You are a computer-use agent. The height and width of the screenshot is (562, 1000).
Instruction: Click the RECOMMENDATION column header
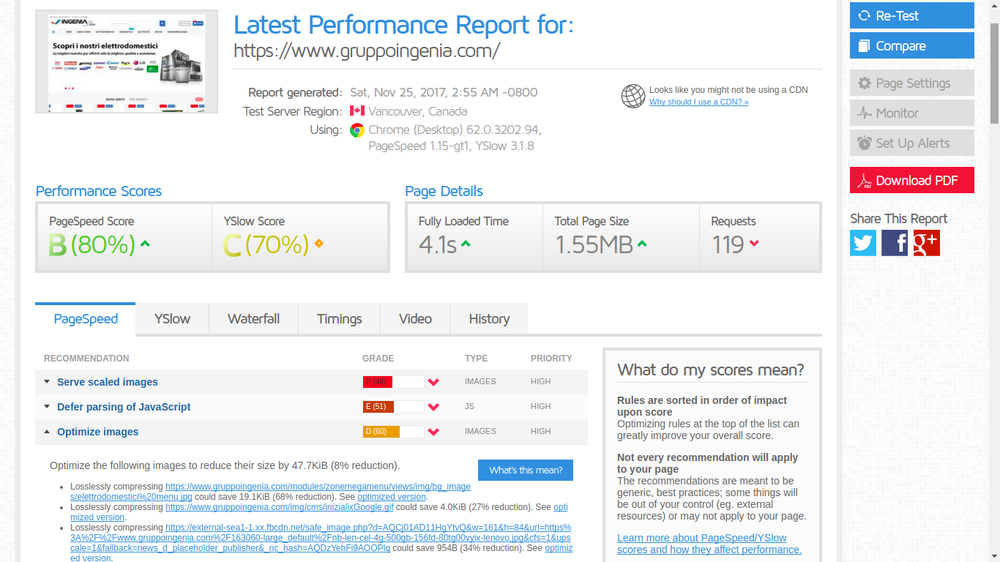(x=86, y=359)
